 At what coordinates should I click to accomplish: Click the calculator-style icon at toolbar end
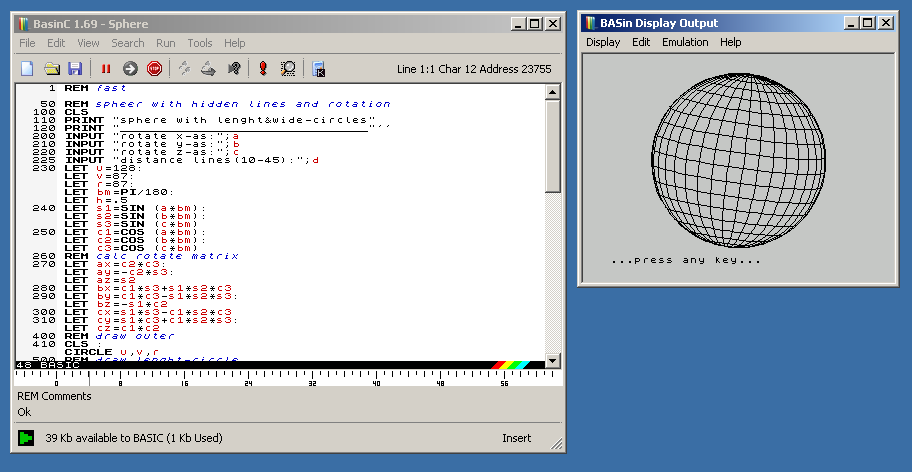[319, 69]
